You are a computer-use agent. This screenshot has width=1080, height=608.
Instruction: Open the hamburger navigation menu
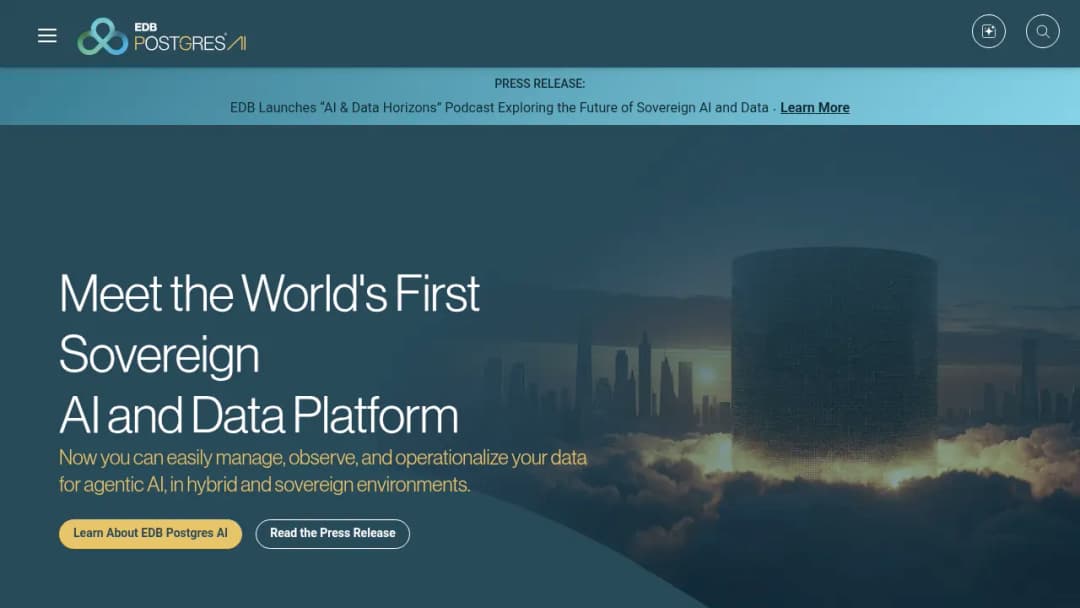[x=47, y=36]
